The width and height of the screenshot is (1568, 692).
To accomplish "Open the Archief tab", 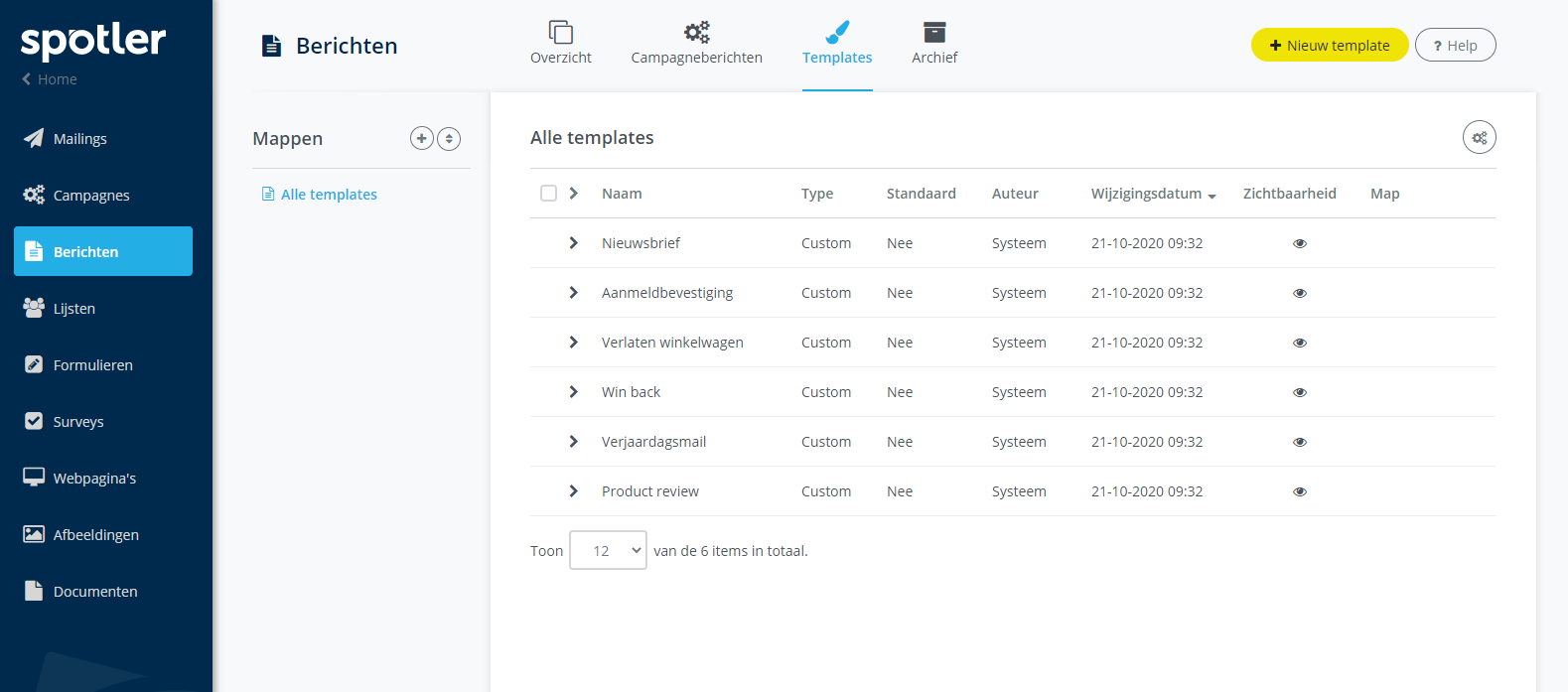I will 934,44.
